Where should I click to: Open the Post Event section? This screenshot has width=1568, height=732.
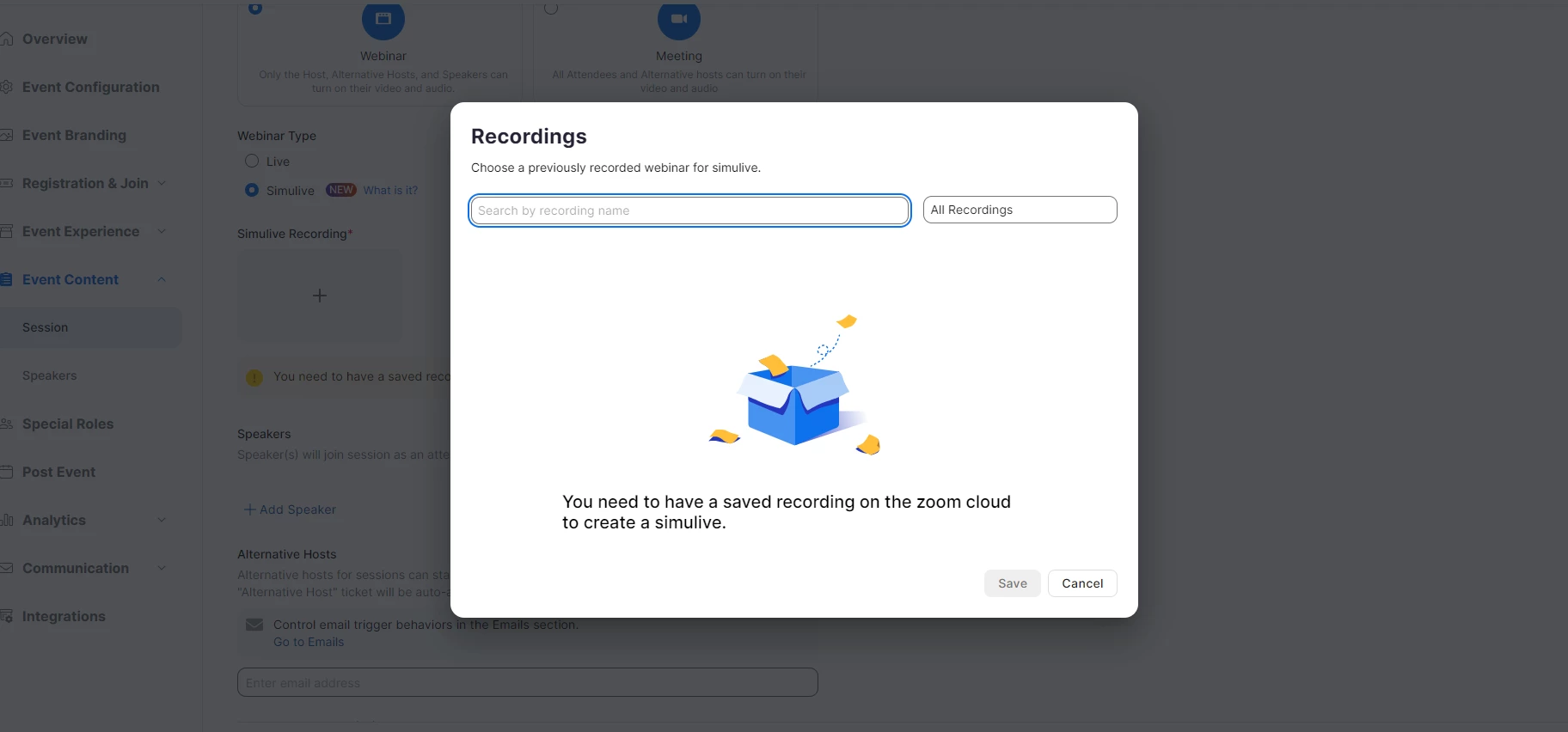[x=58, y=472]
